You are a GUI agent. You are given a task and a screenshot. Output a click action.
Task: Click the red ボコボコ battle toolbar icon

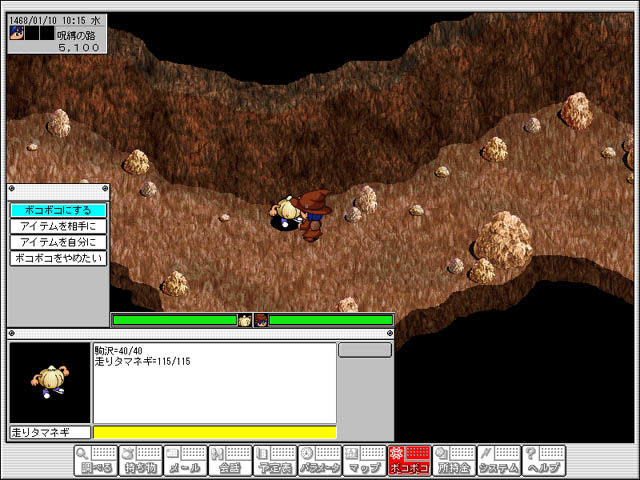pos(409,460)
